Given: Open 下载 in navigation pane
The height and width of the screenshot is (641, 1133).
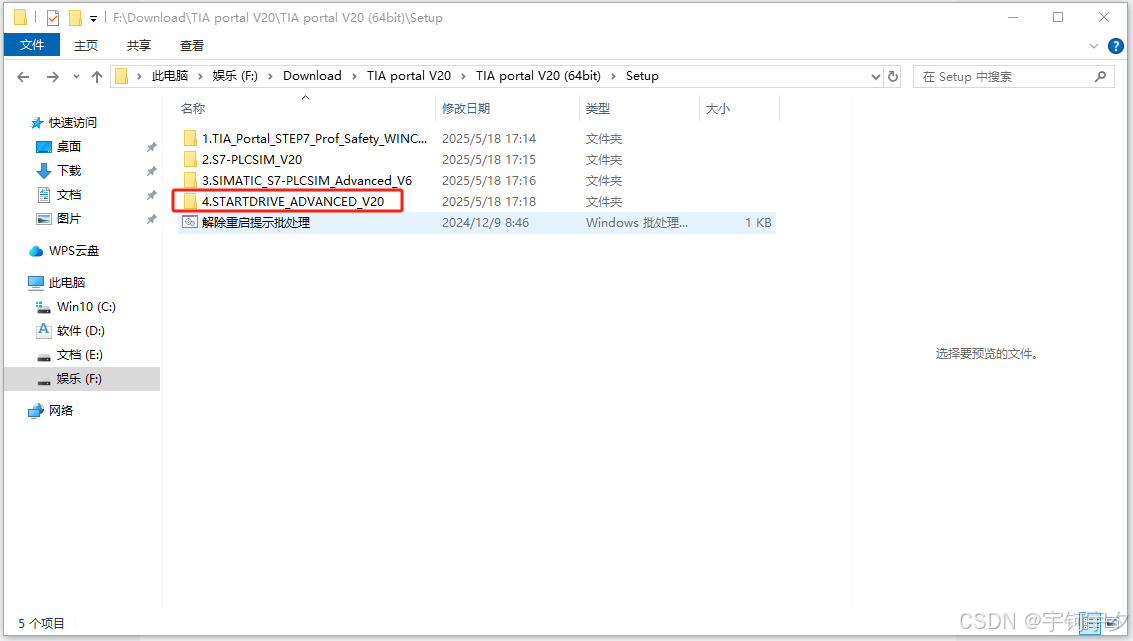Looking at the screenshot, I should pos(69,171).
